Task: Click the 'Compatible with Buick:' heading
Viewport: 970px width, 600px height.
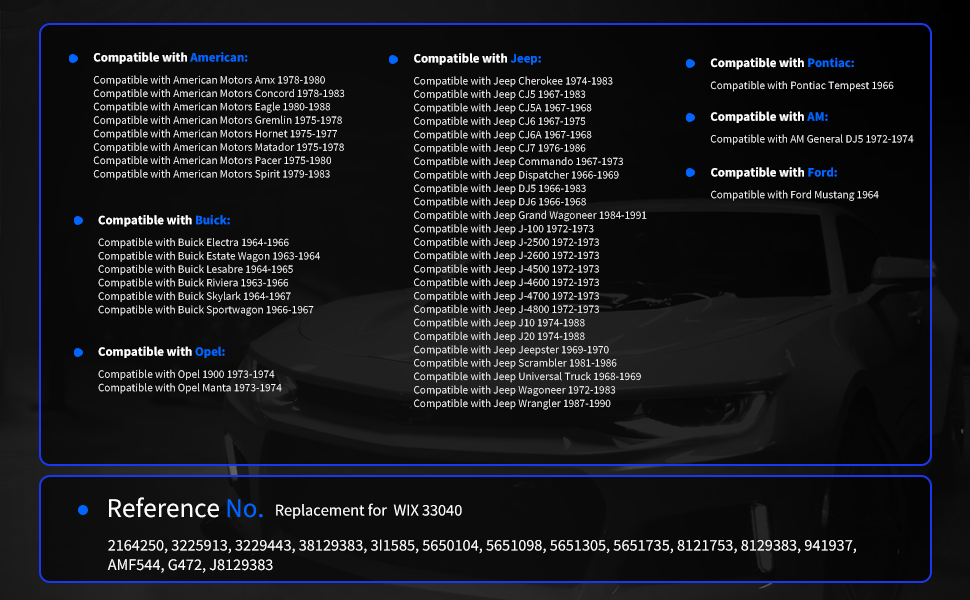Action: pyautogui.click(x=164, y=220)
